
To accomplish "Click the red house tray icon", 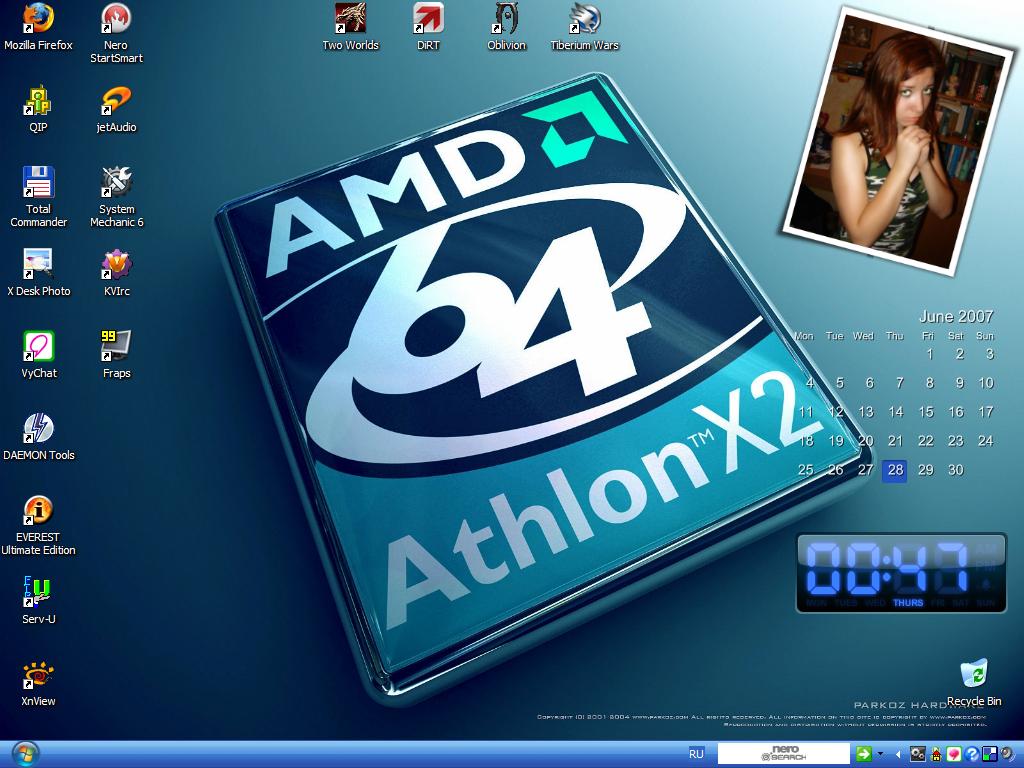I will pos(936,754).
